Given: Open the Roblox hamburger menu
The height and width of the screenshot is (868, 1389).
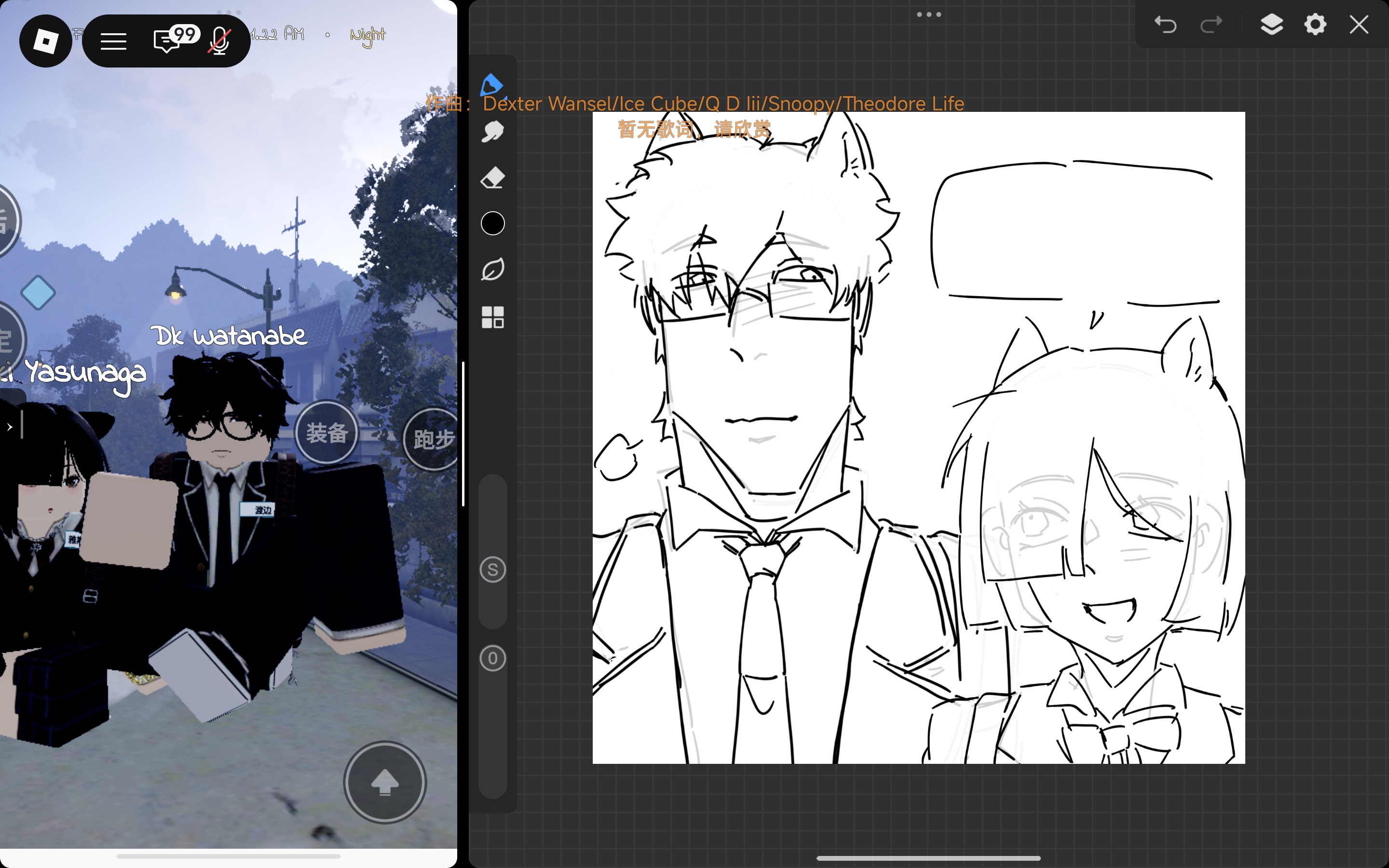Looking at the screenshot, I should 114,41.
